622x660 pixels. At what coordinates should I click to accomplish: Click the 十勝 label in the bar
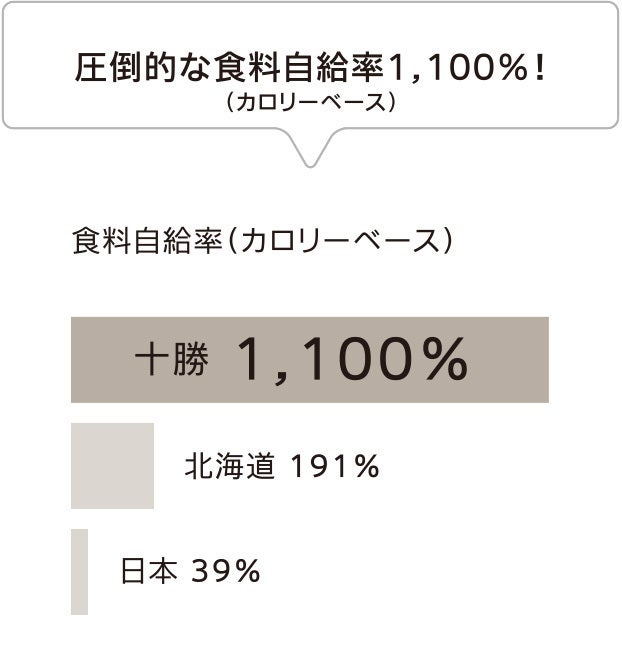[172, 361]
